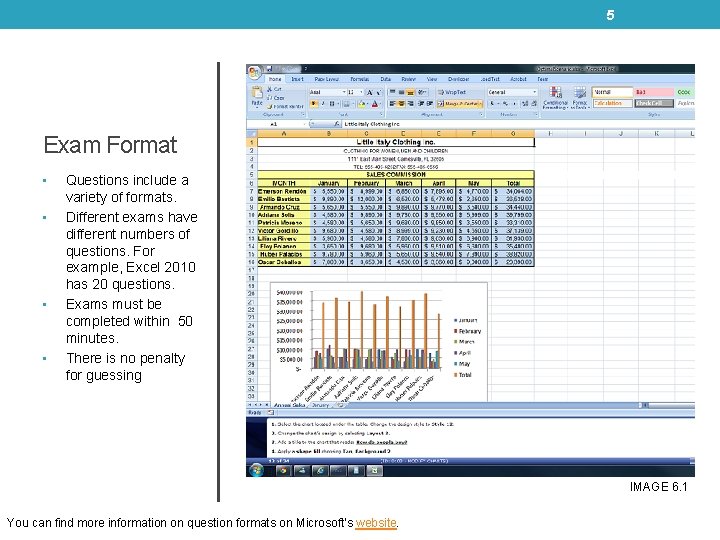This screenshot has height=540, width=720.
Task: Click the highlighted Center alignment icon
Action: pyautogui.click(x=401, y=104)
